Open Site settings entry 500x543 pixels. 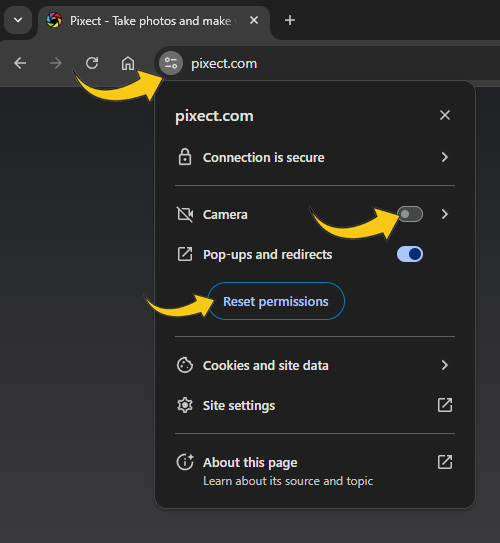(314, 405)
